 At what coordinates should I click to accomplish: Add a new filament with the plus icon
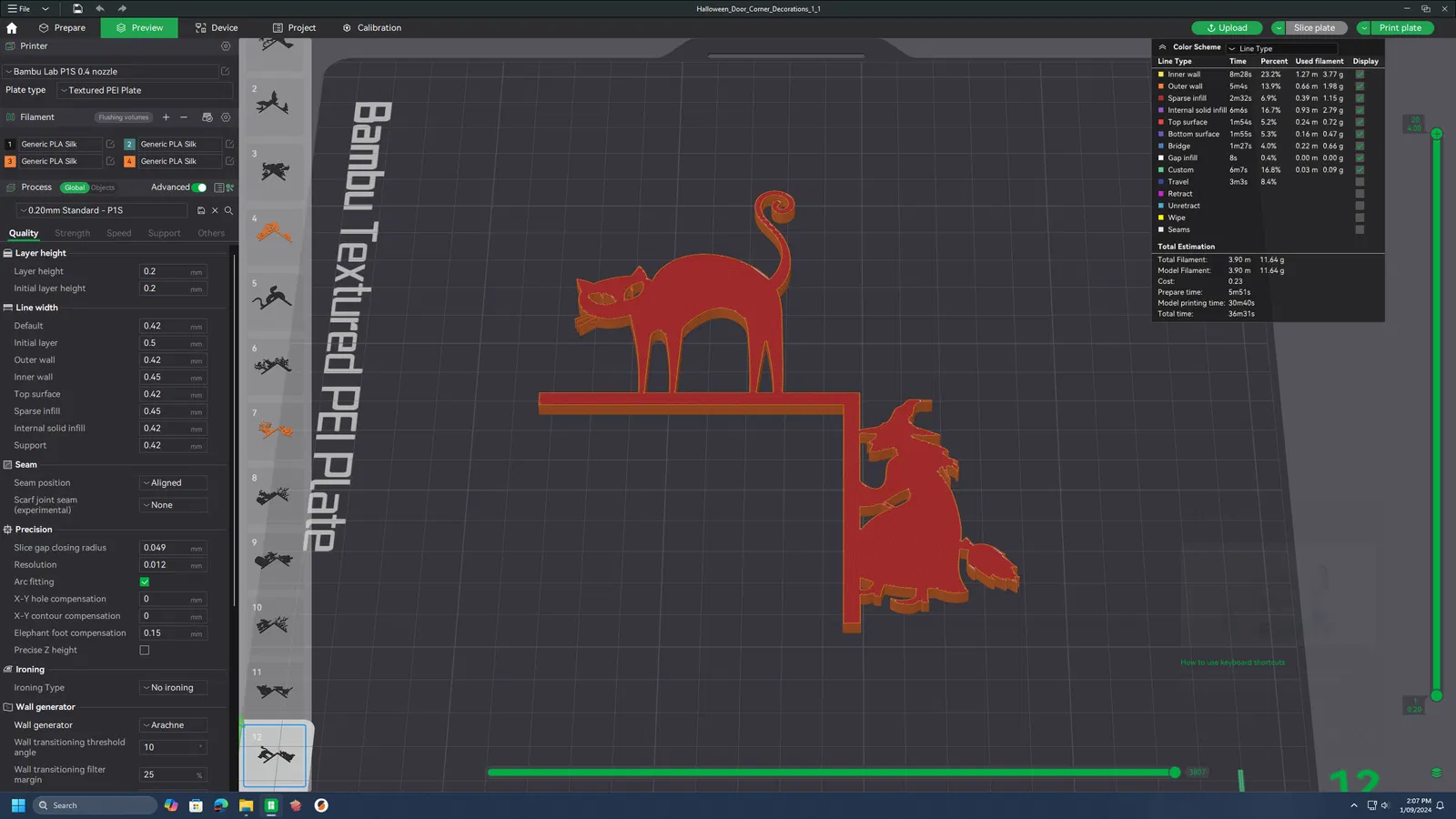point(166,117)
